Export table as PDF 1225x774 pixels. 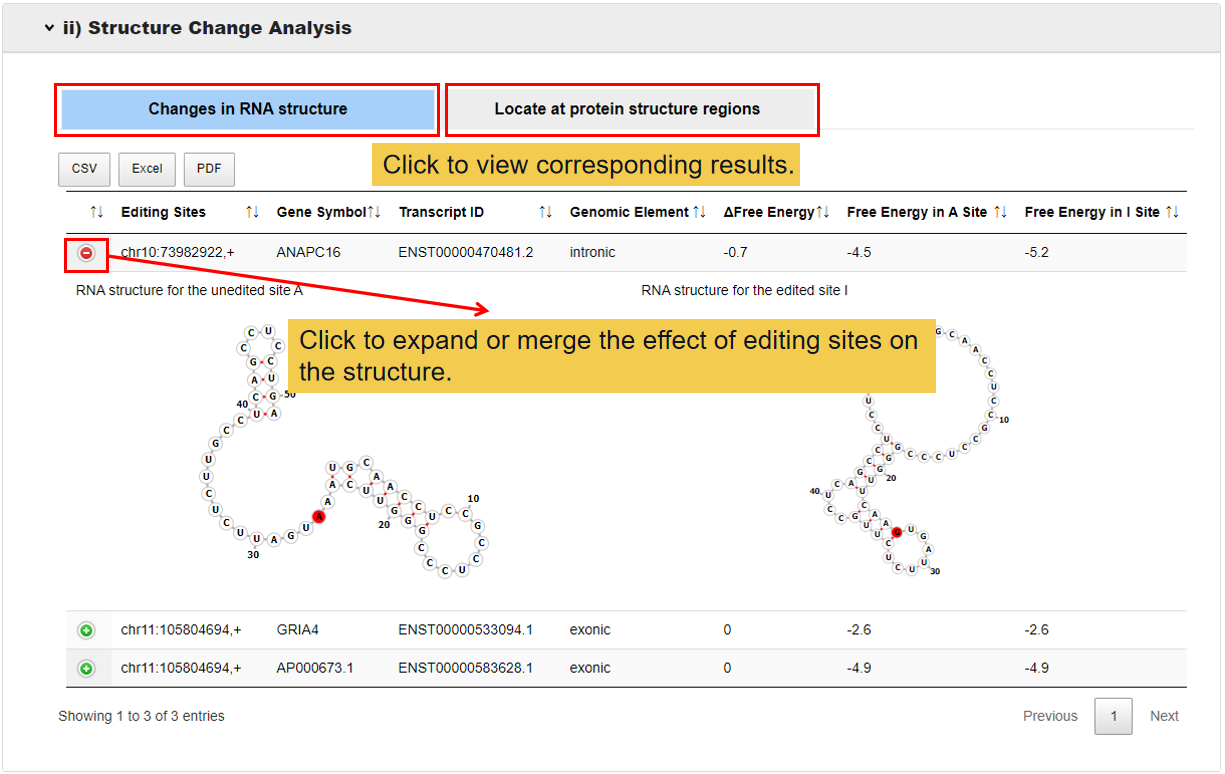pos(209,169)
